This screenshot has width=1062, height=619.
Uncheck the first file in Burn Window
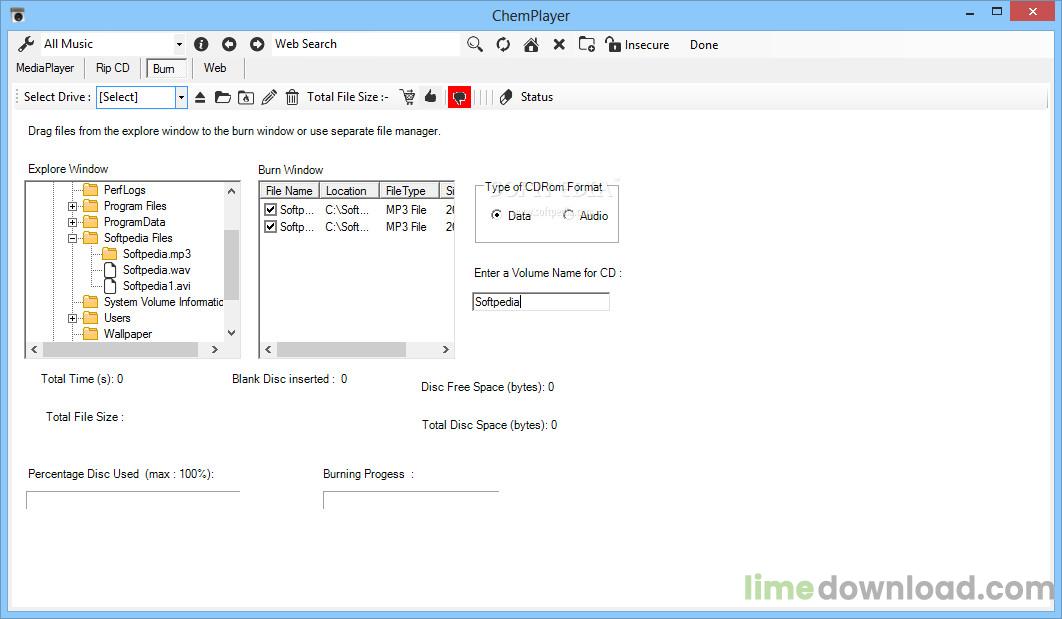[x=270, y=210]
